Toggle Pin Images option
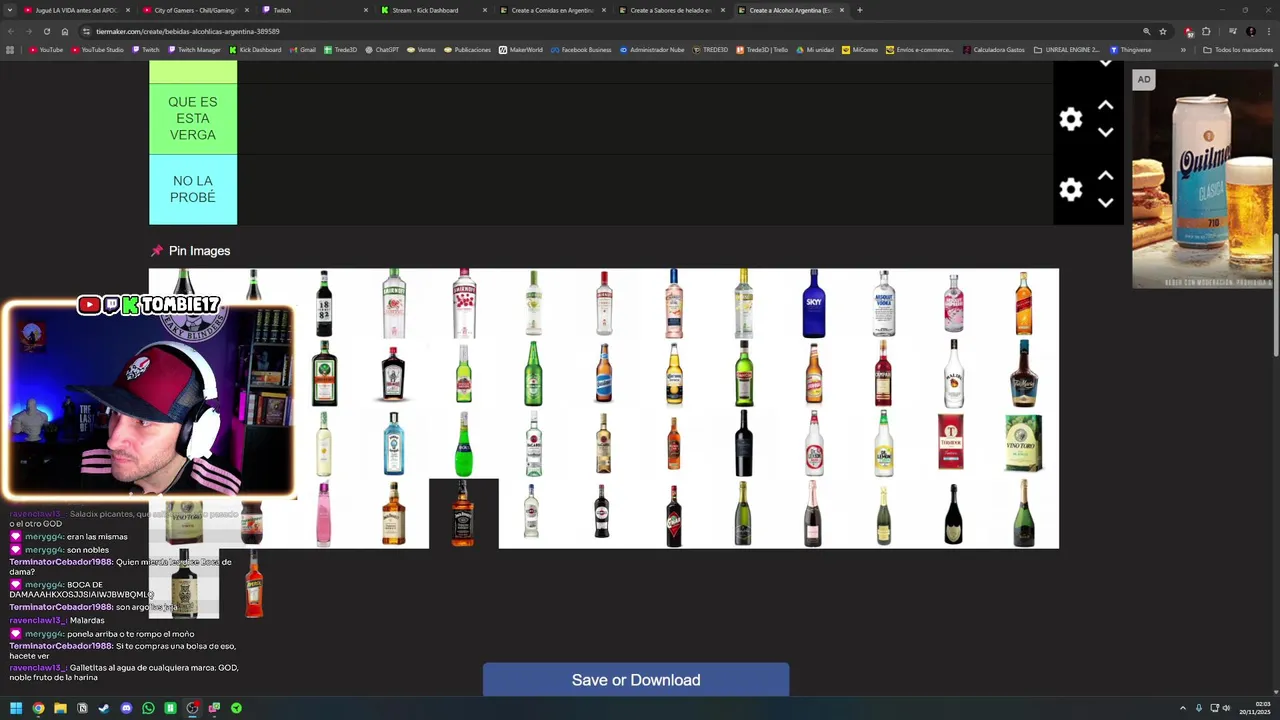Viewport: 1280px width, 720px height. [190, 251]
